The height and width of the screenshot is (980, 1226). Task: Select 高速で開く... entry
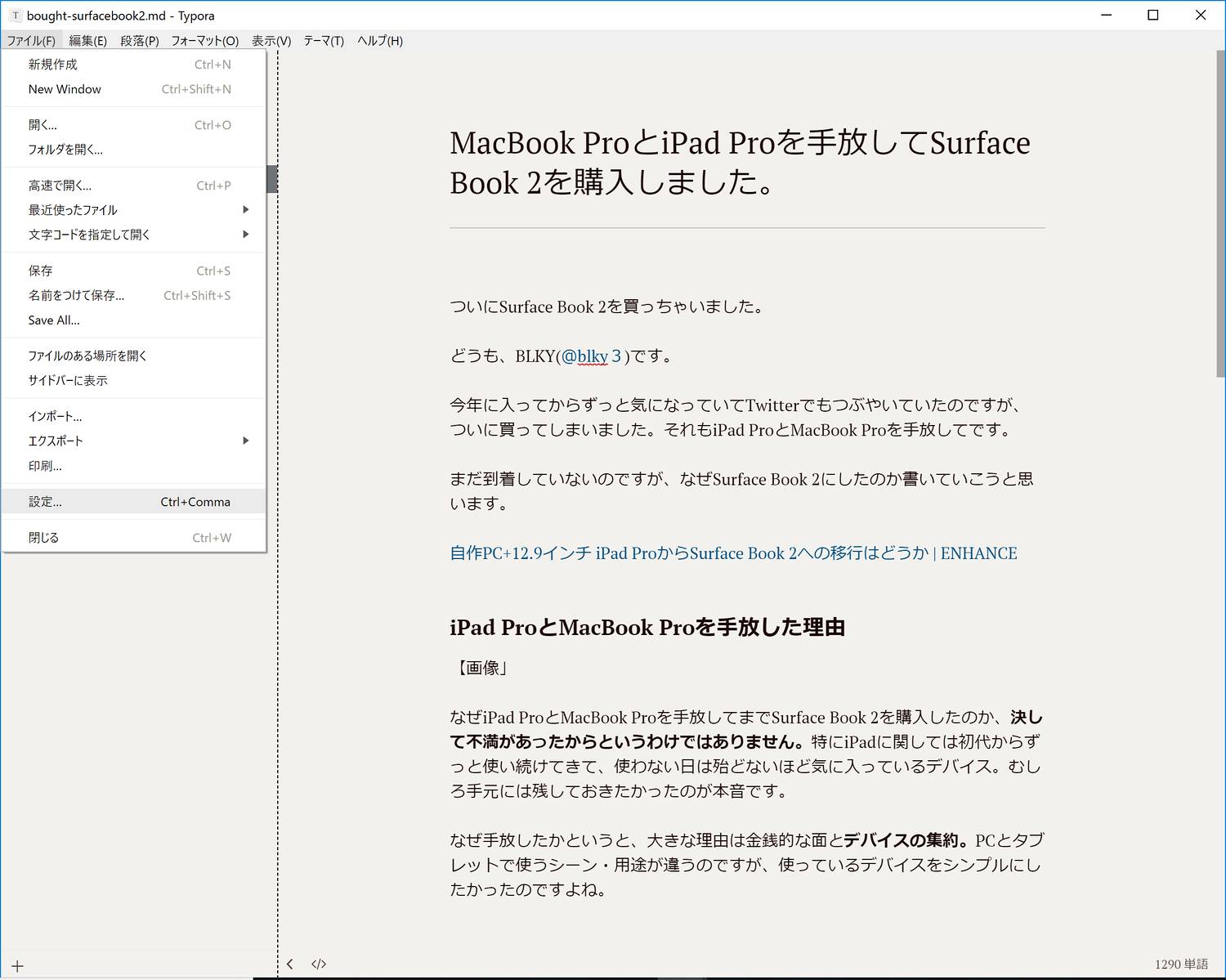134,186
